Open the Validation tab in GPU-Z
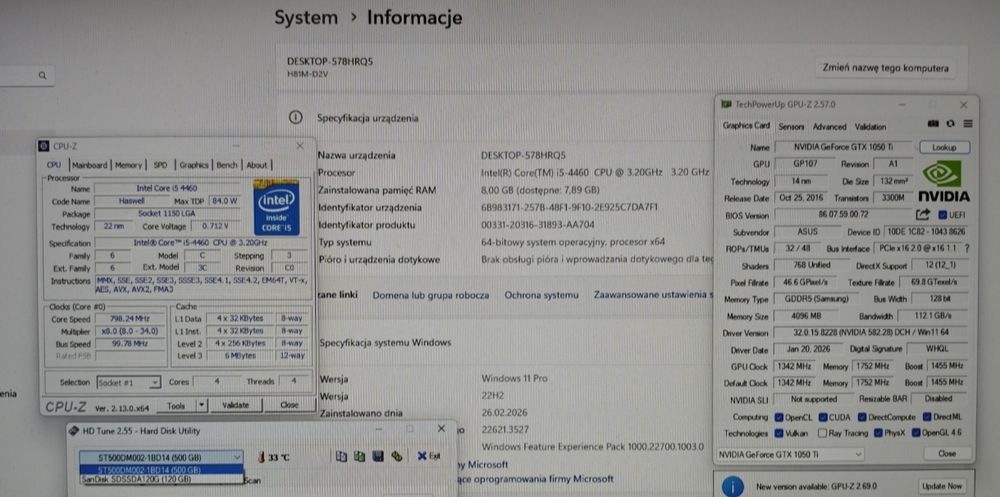 click(871, 127)
